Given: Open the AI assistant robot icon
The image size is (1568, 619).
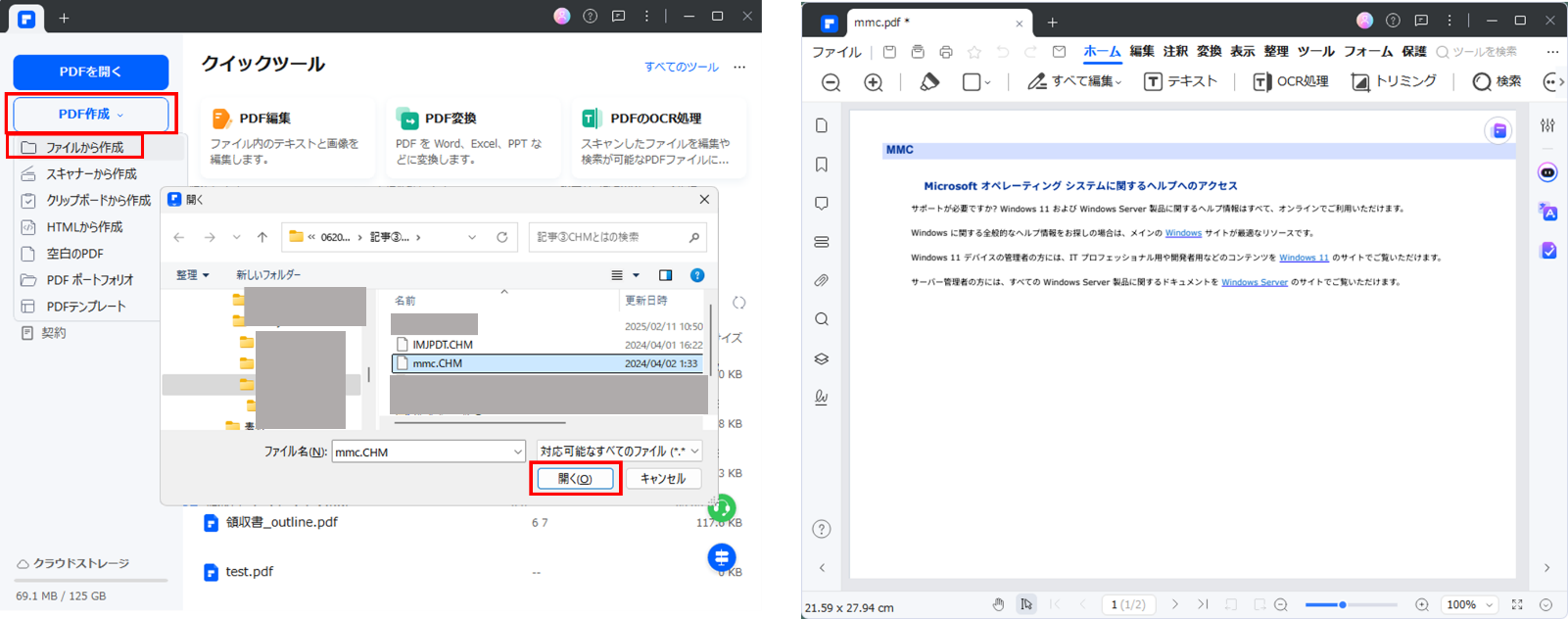Looking at the screenshot, I should point(1547,172).
